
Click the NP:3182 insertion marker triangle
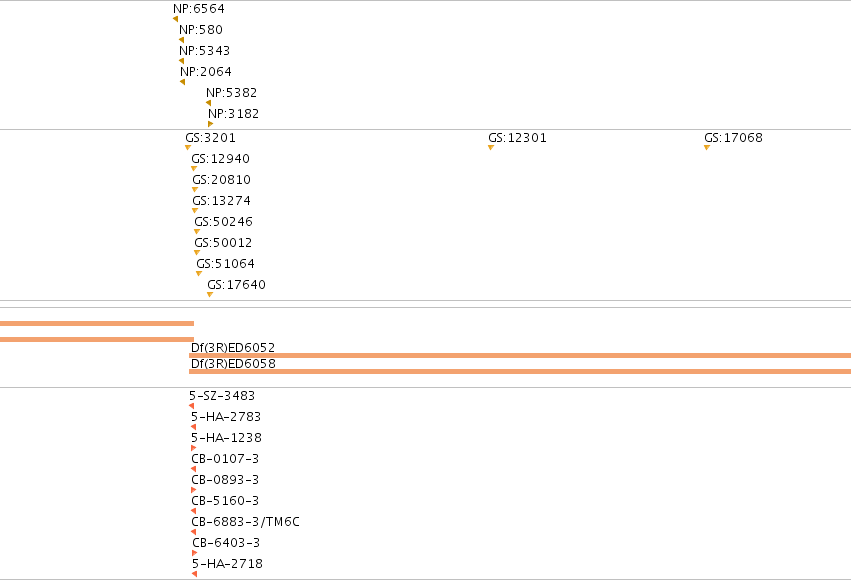point(211,124)
